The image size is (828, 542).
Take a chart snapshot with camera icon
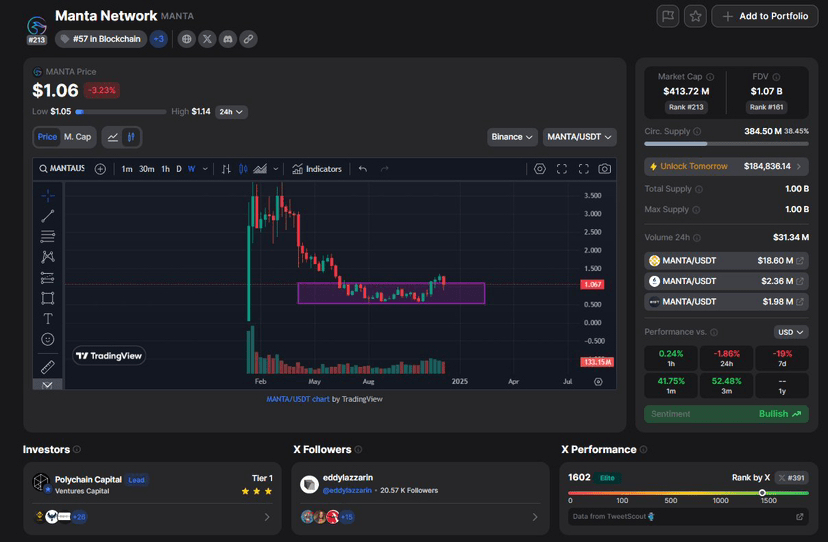click(x=605, y=169)
